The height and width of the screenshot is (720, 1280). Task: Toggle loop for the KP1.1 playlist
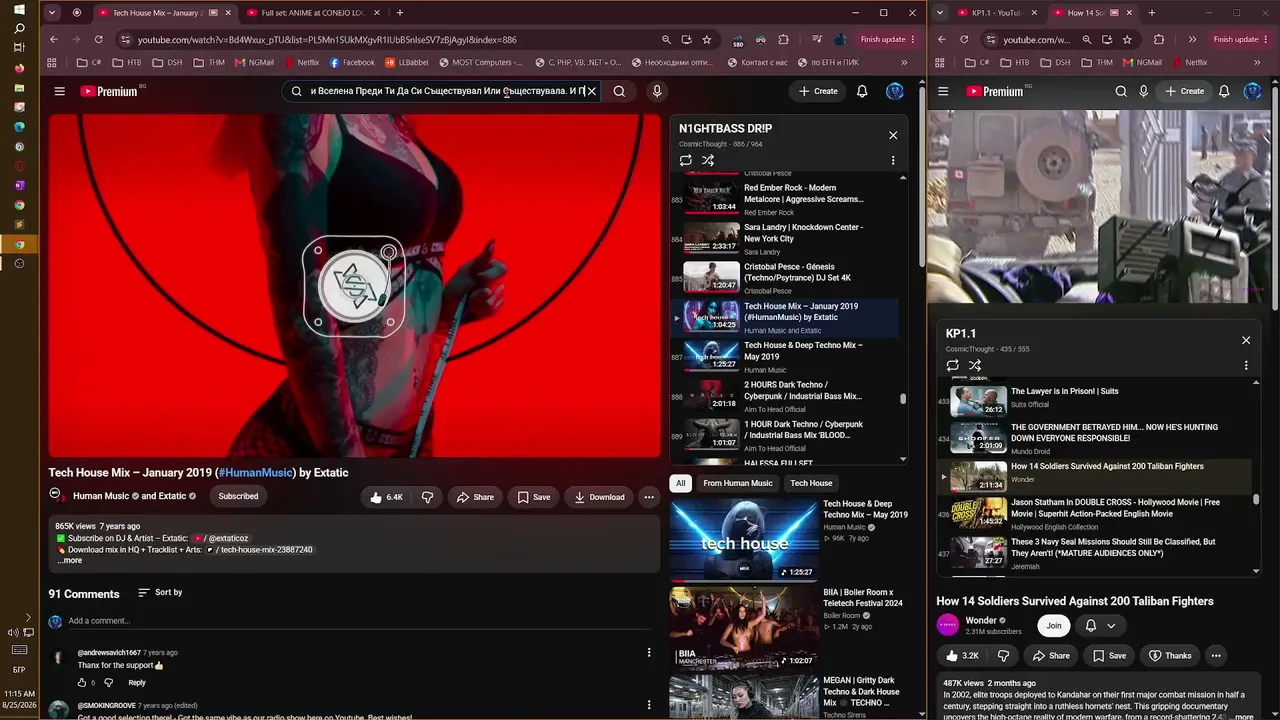[x=952, y=365]
